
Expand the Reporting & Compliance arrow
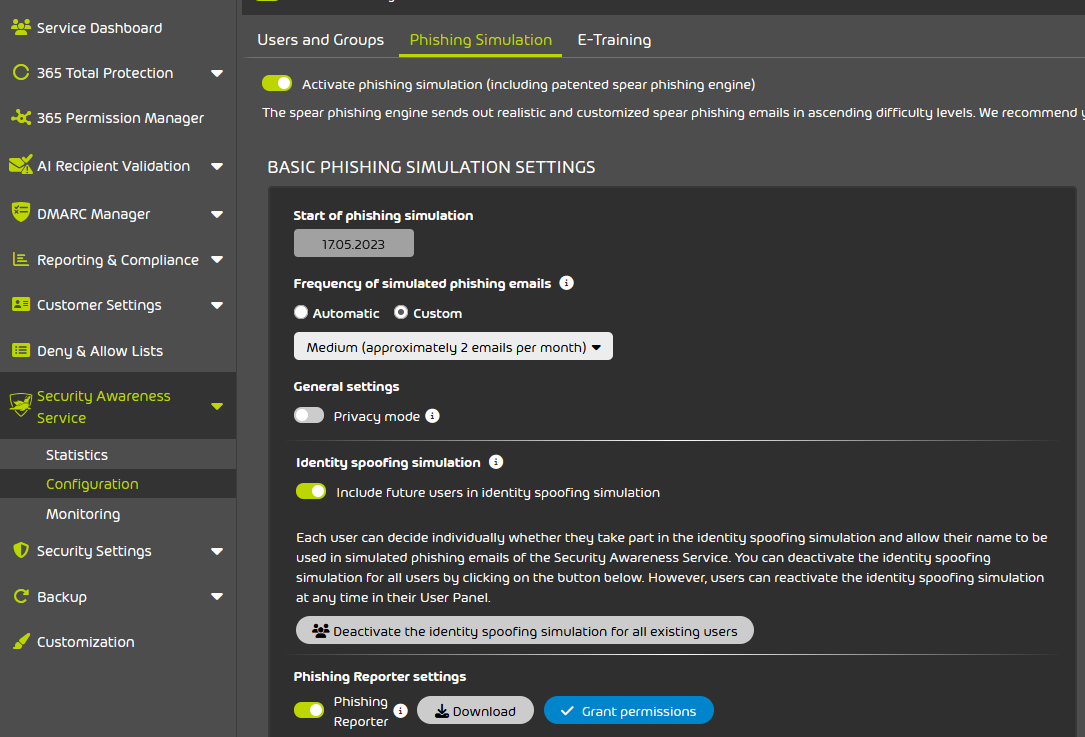coord(217,260)
